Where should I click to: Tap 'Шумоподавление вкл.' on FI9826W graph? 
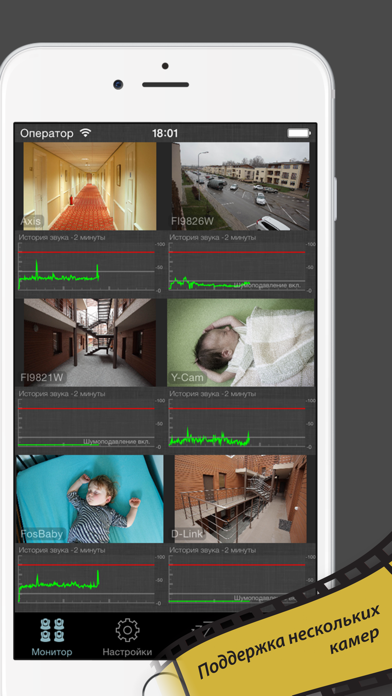[267, 285]
